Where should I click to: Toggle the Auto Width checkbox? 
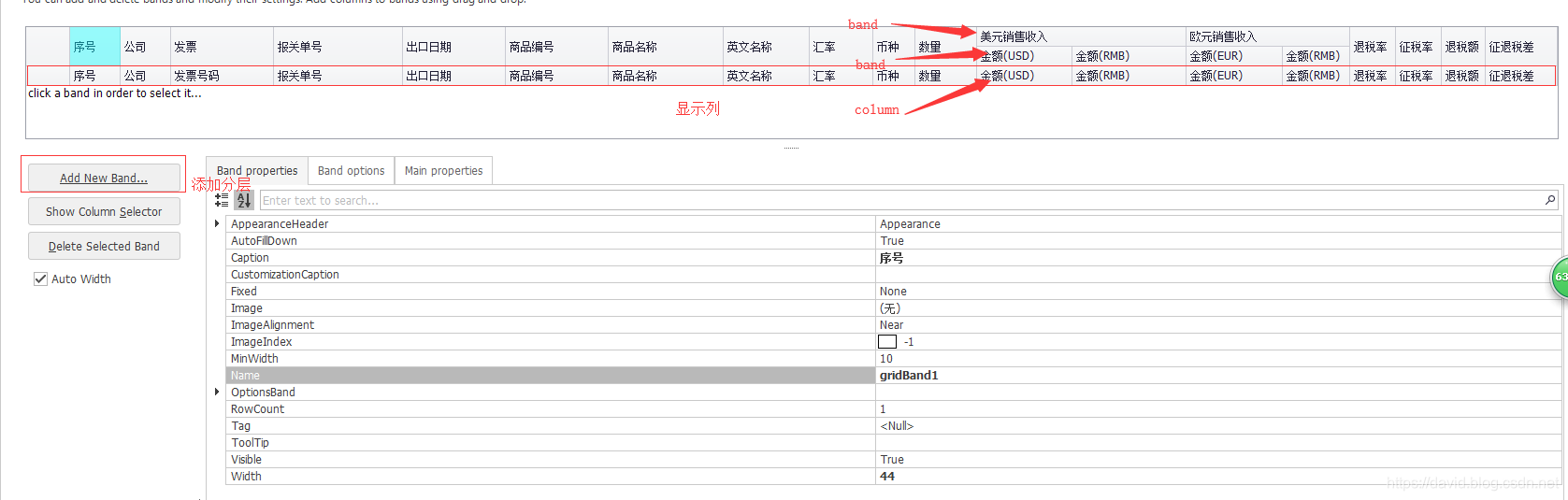point(40,279)
